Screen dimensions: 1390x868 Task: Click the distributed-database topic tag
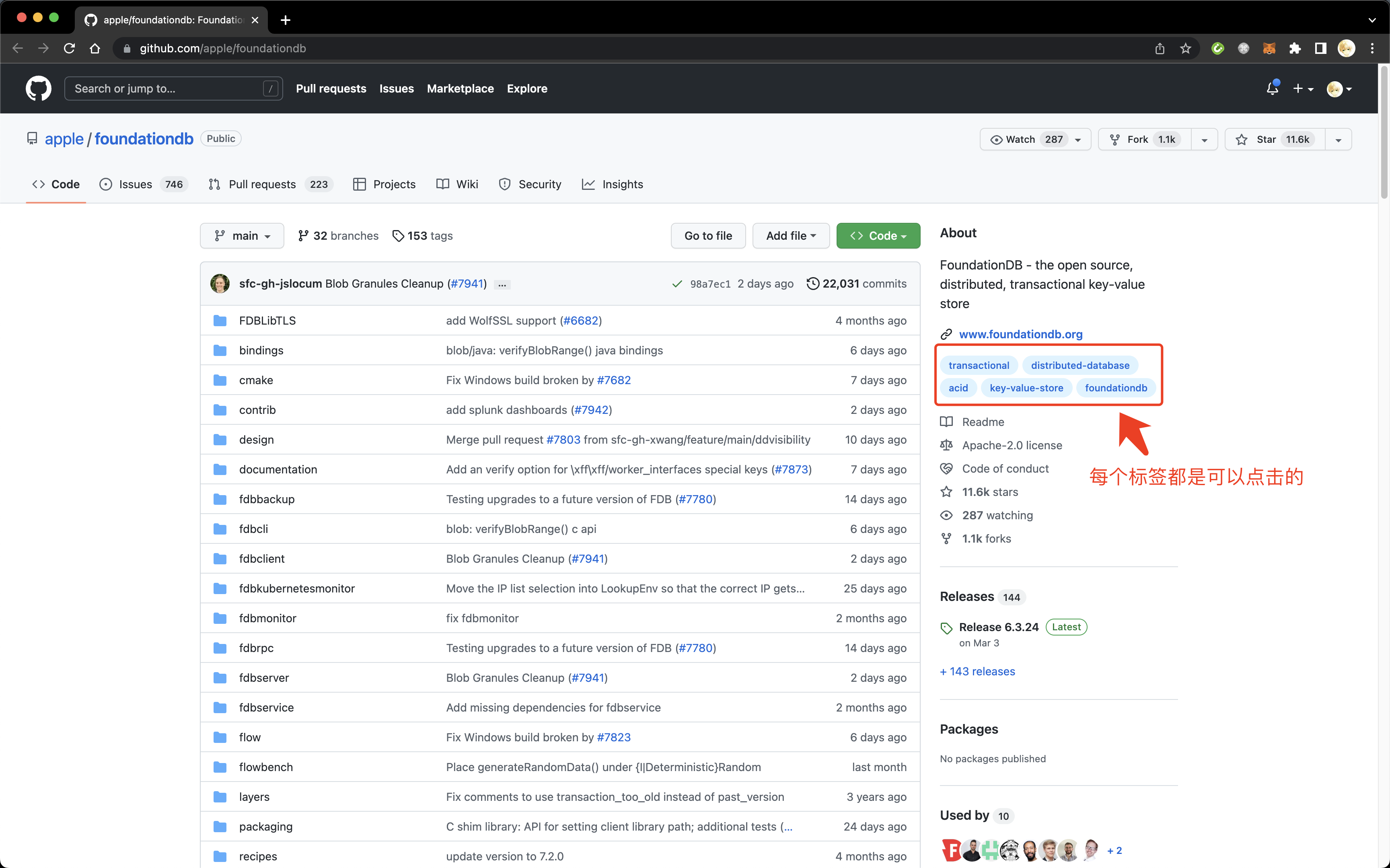(x=1080, y=365)
